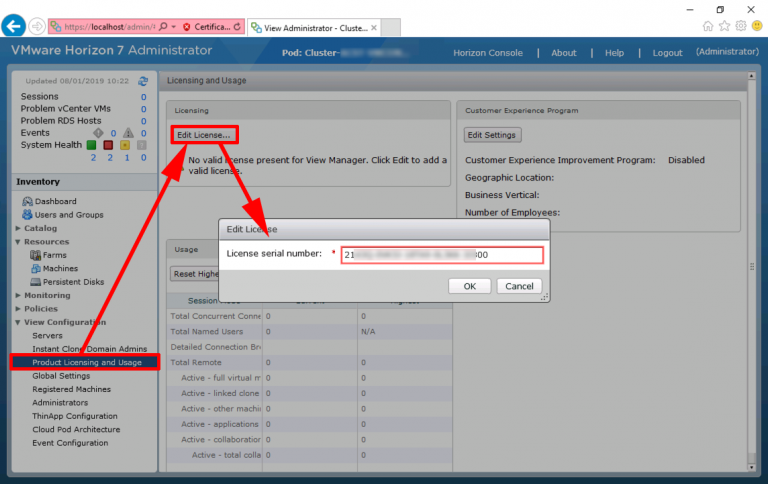Collapse the View Configuration tree node
The height and width of the screenshot is (484, 768).
18,322
